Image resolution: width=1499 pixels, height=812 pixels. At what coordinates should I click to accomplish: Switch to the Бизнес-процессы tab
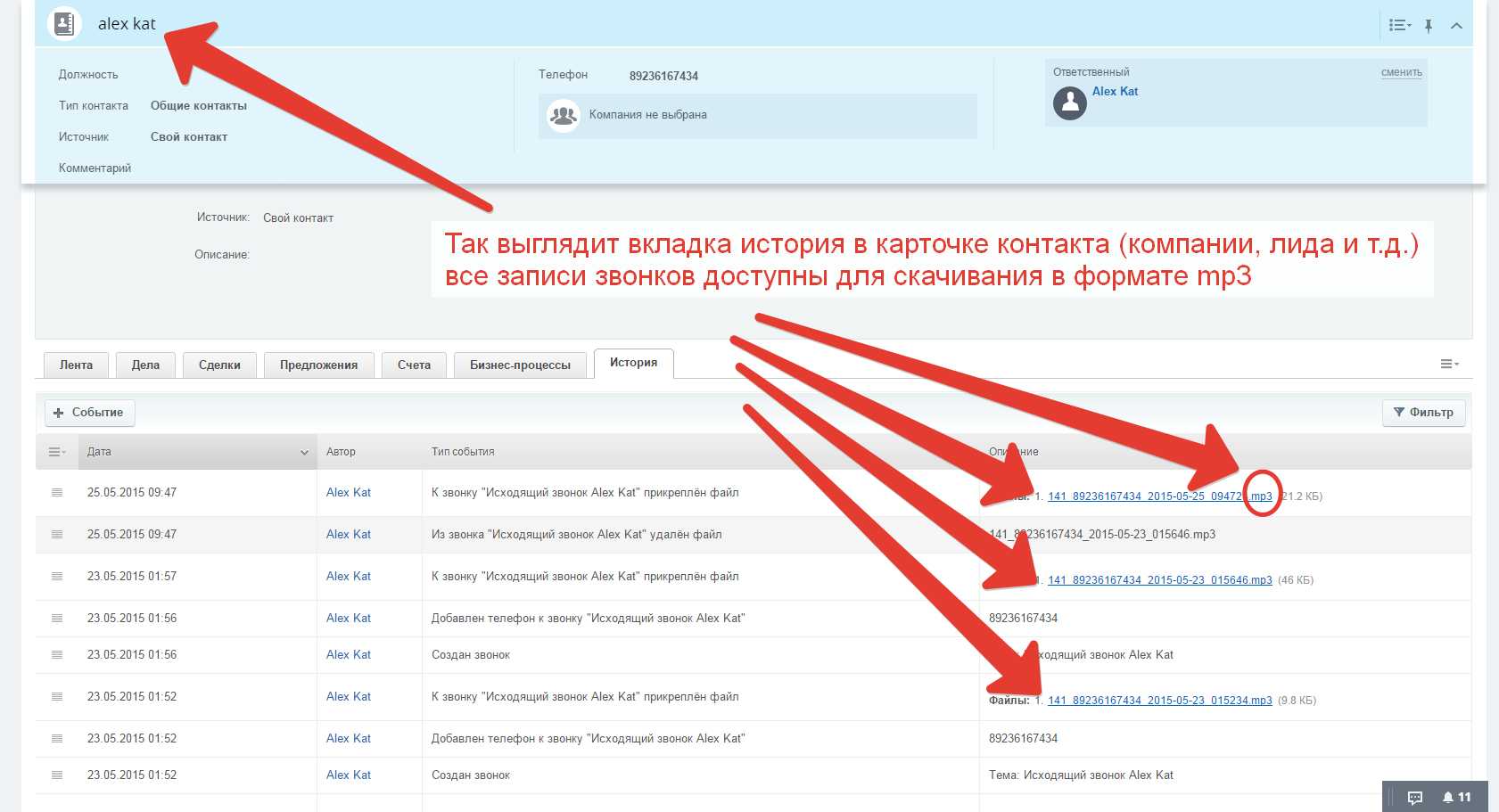(520, 365)
